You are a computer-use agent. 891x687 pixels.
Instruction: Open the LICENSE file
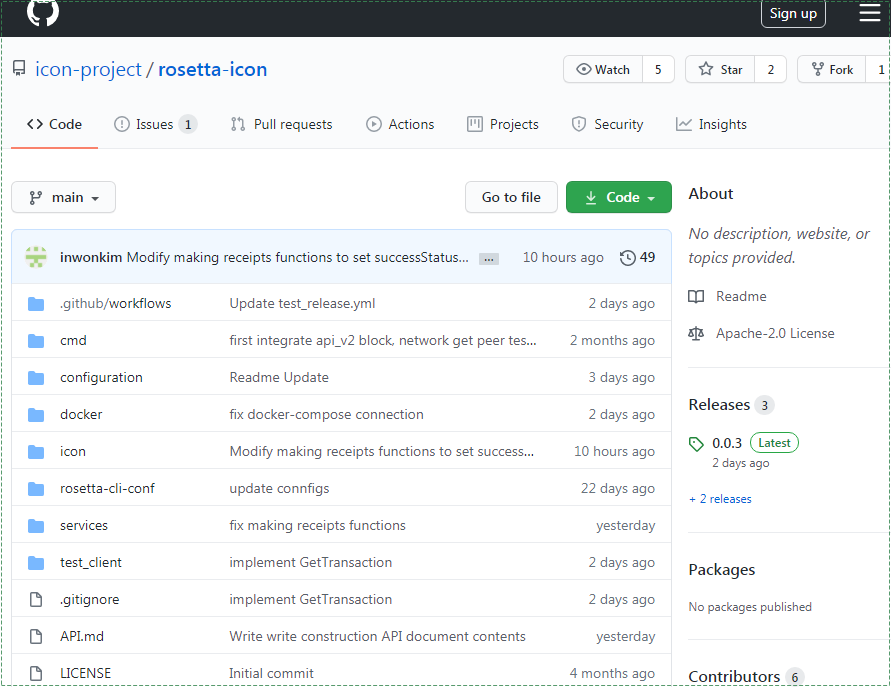tap(86, 673)
